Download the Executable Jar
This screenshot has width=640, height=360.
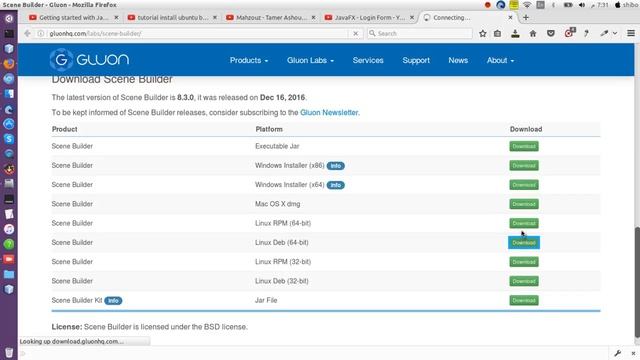524,146
